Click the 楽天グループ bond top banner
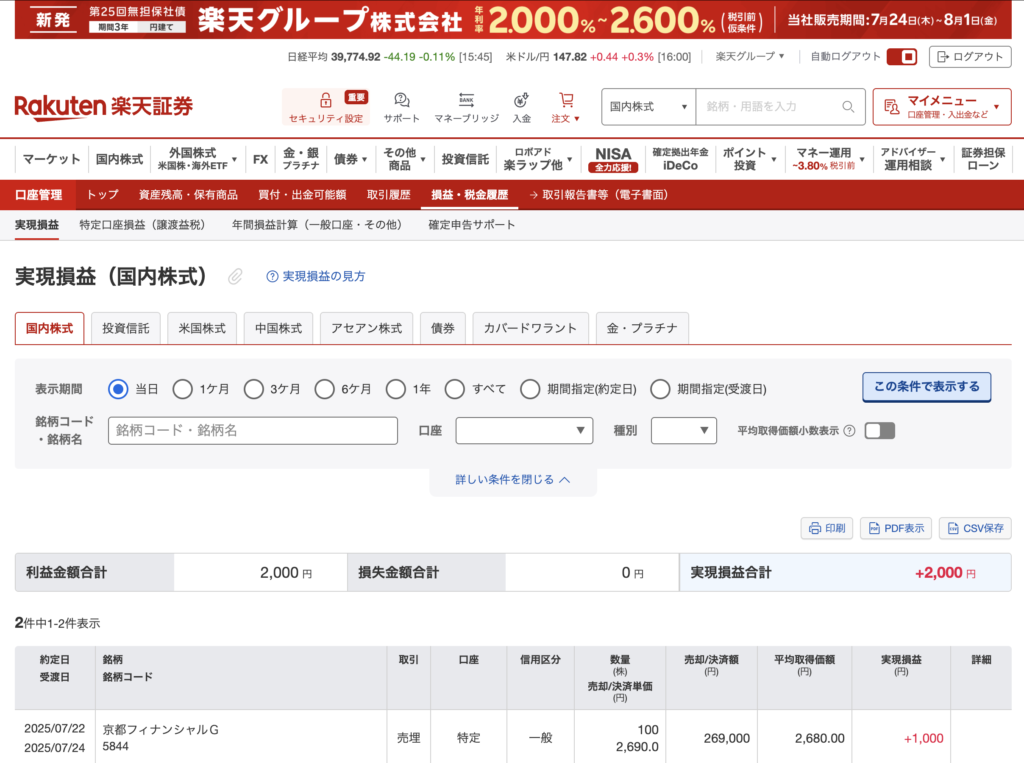Image resolution: width=1024 pixels, height=763 pixels. pyautogui.click(x=513, y=20)
